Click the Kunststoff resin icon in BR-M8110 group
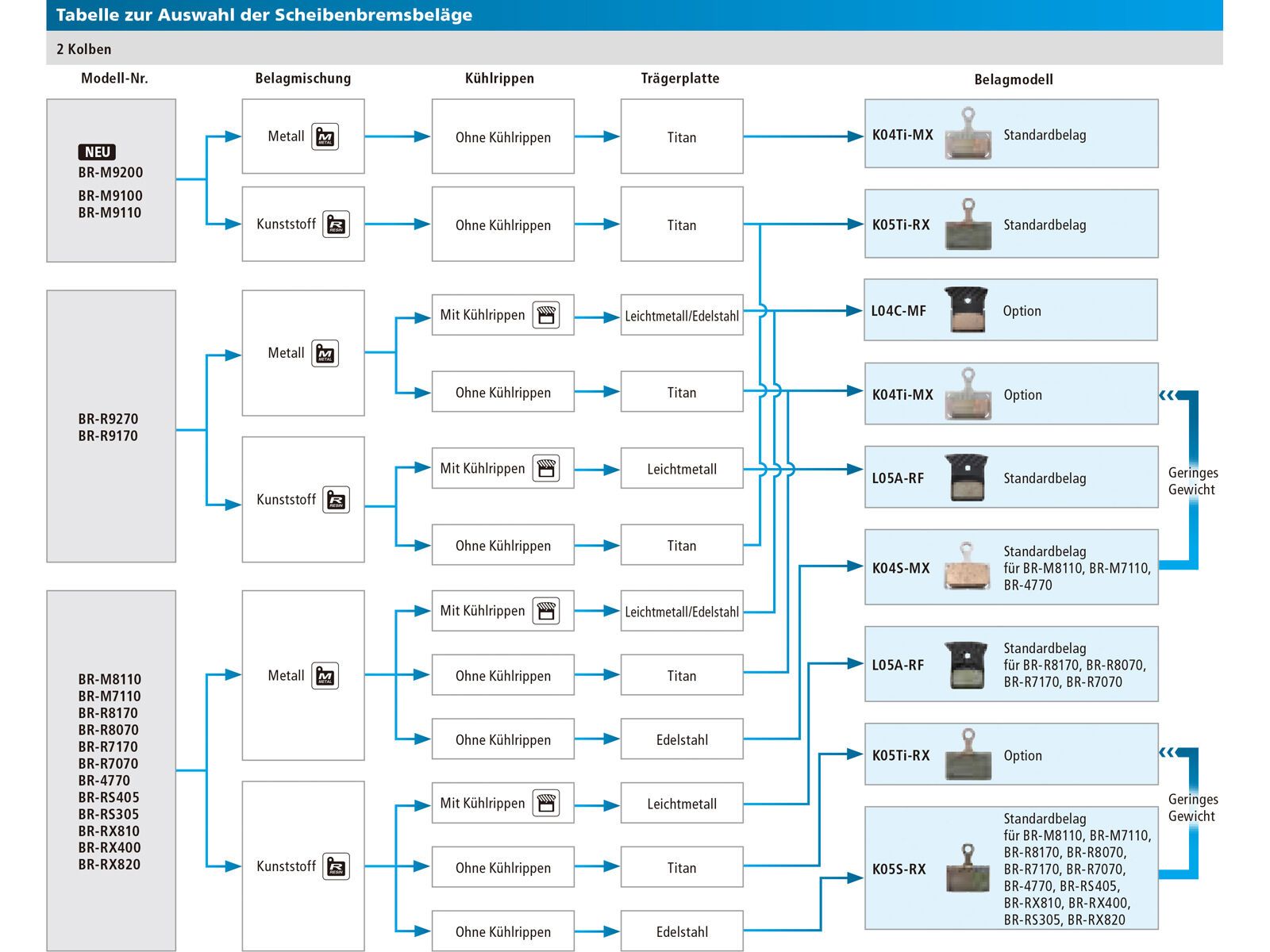The height and width of the screenshot is (952, 1270). click(x=337, y=867)
